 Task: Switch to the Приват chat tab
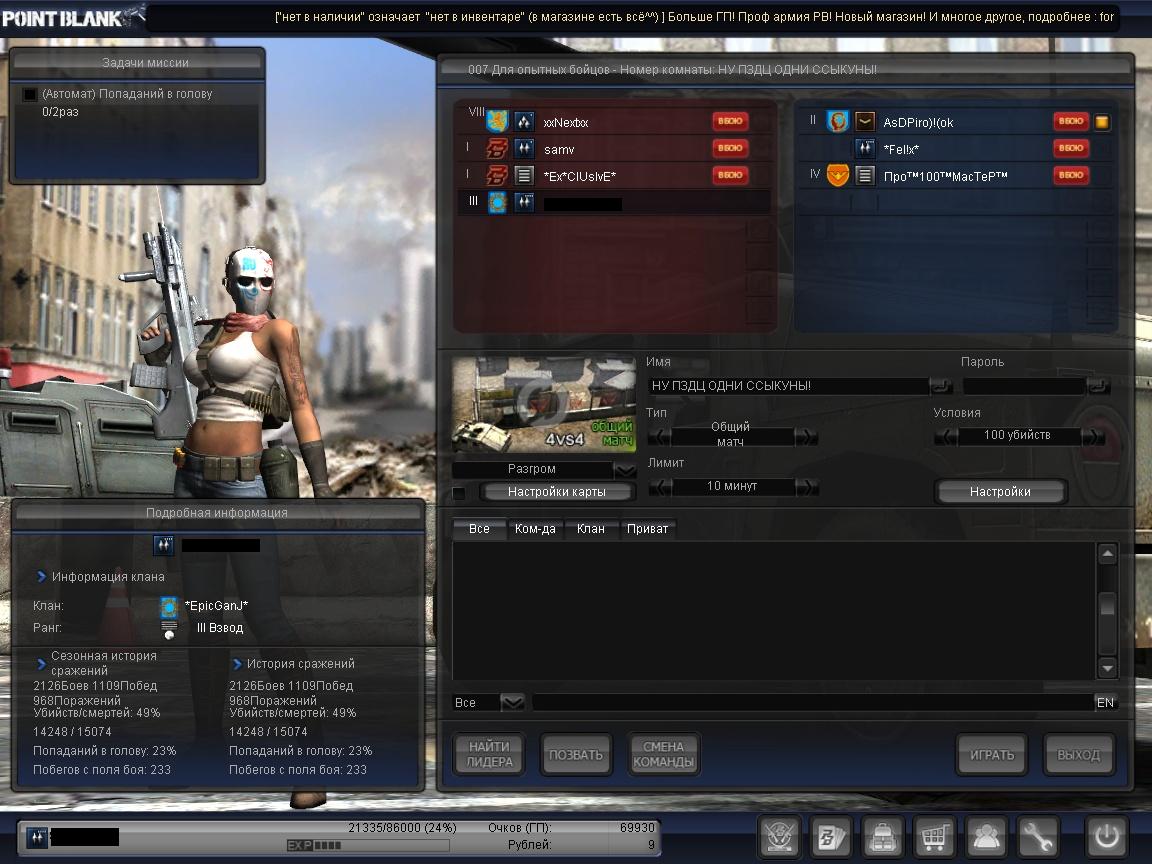[x=647, y=529]
